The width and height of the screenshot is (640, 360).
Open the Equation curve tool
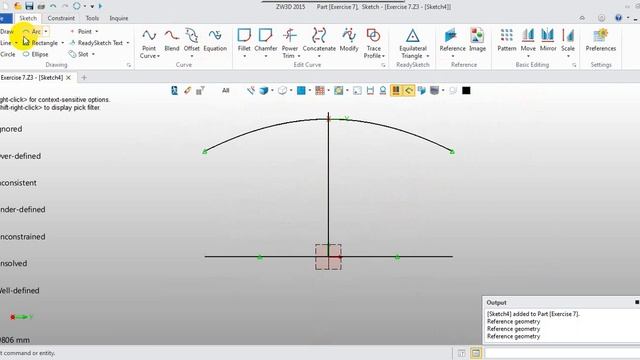215,40
